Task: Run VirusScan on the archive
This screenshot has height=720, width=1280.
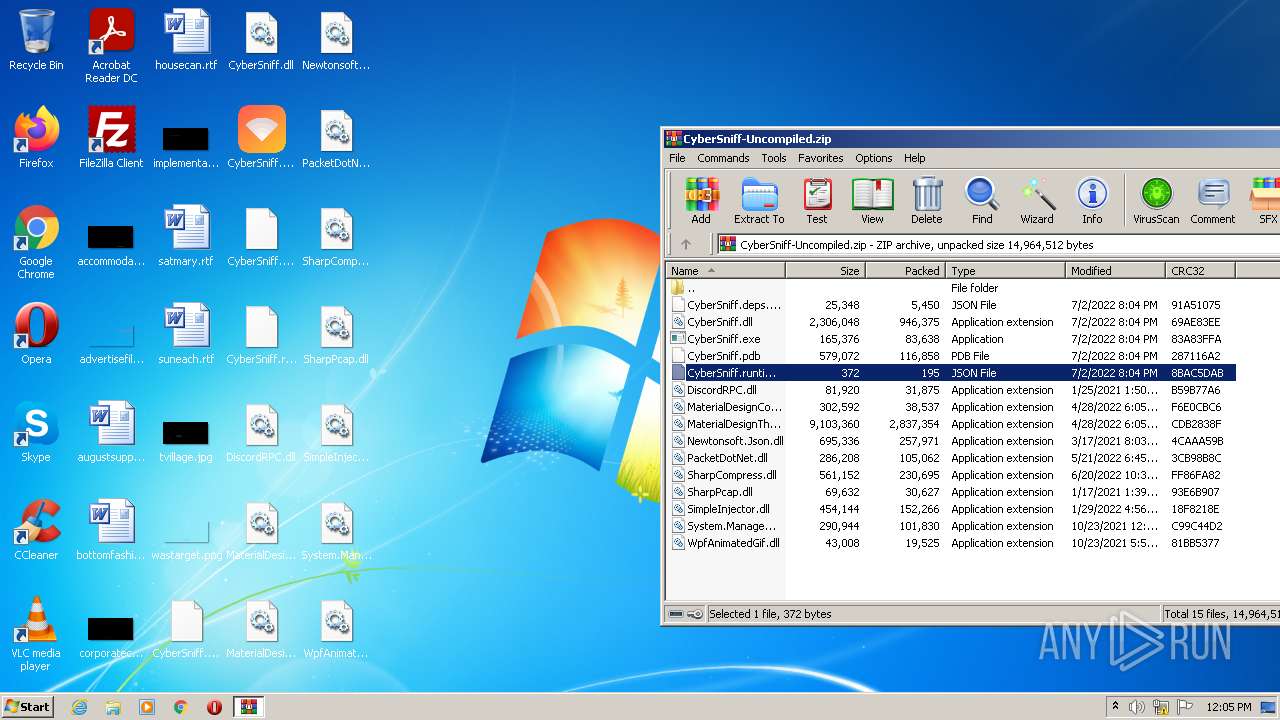Action: pos(1156,201)
